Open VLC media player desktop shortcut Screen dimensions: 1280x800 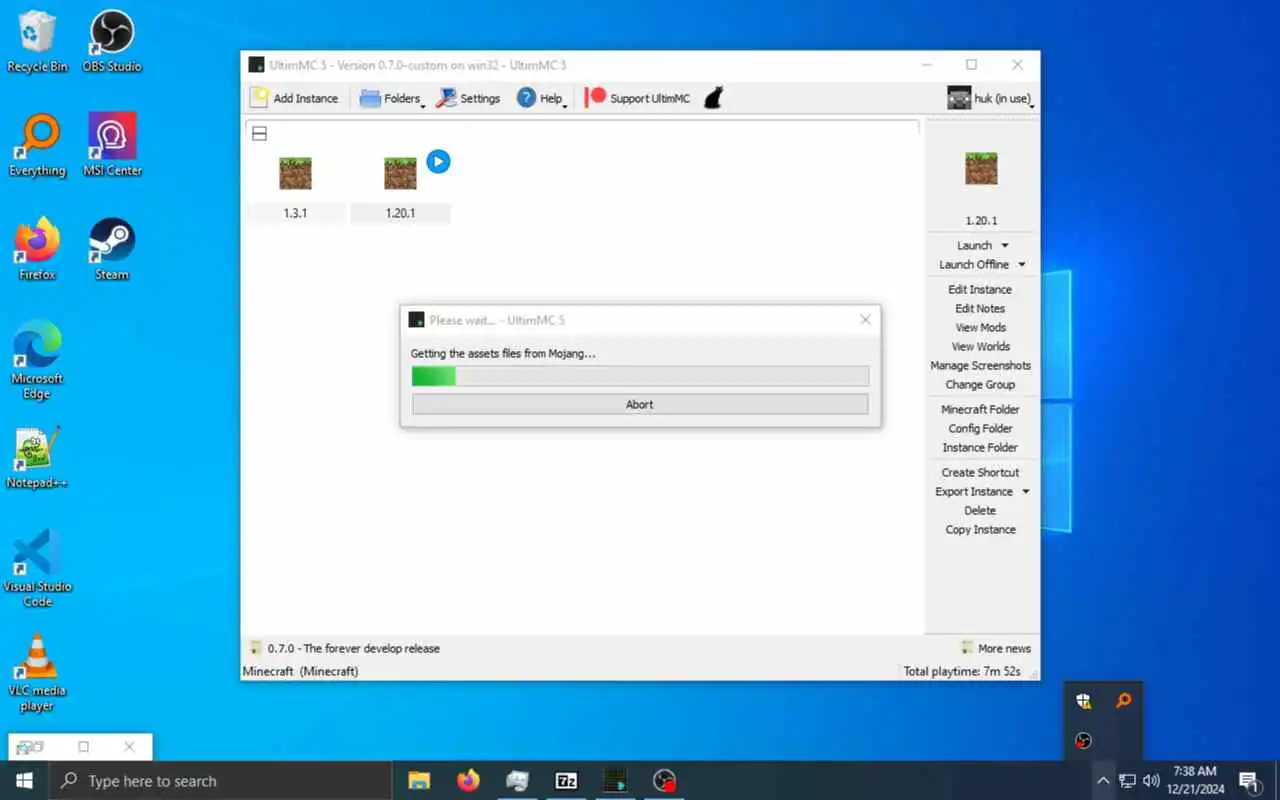click(38, 672)
